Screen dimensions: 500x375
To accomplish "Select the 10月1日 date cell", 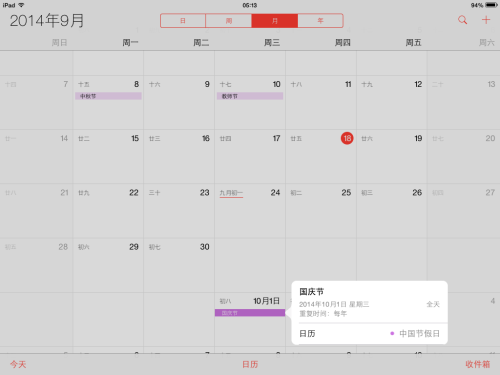I will [x=250, y=319].
